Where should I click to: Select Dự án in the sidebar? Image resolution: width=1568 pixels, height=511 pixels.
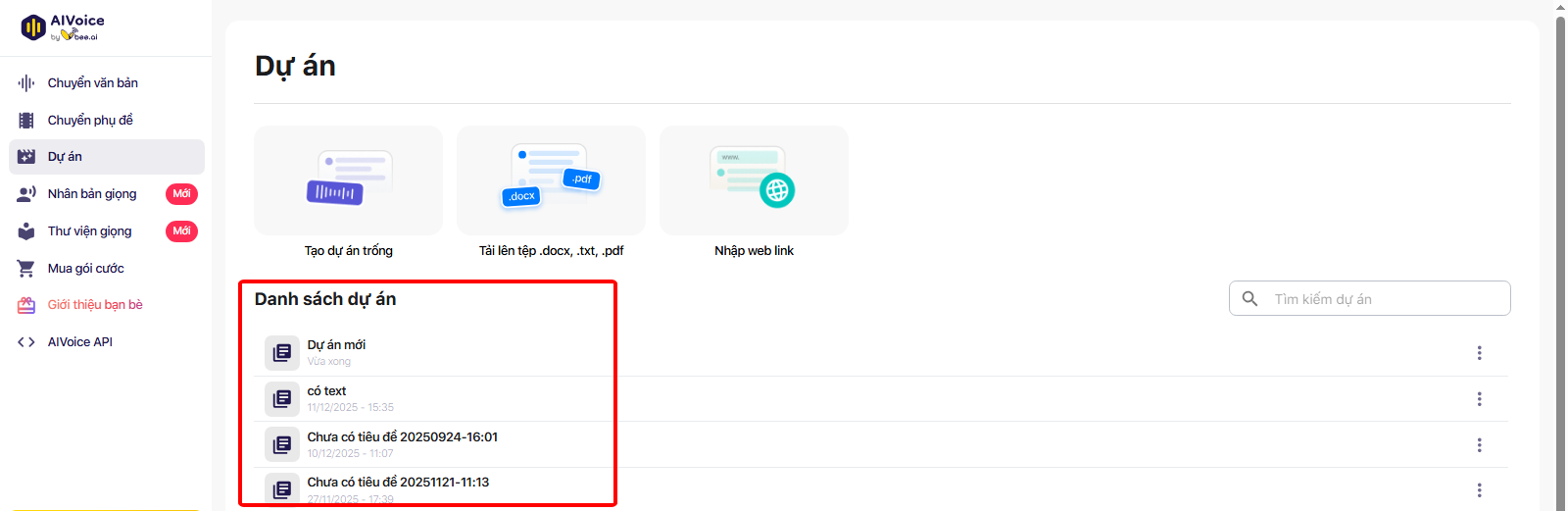(x=65, y=157)
